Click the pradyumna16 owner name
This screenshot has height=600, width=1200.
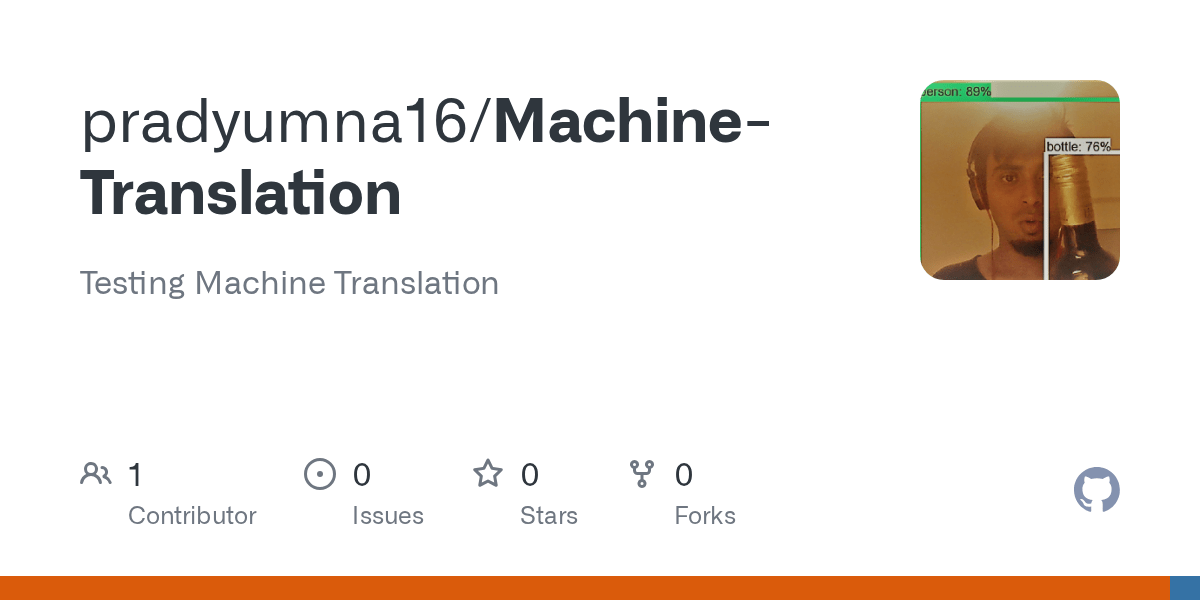[281, 122]
